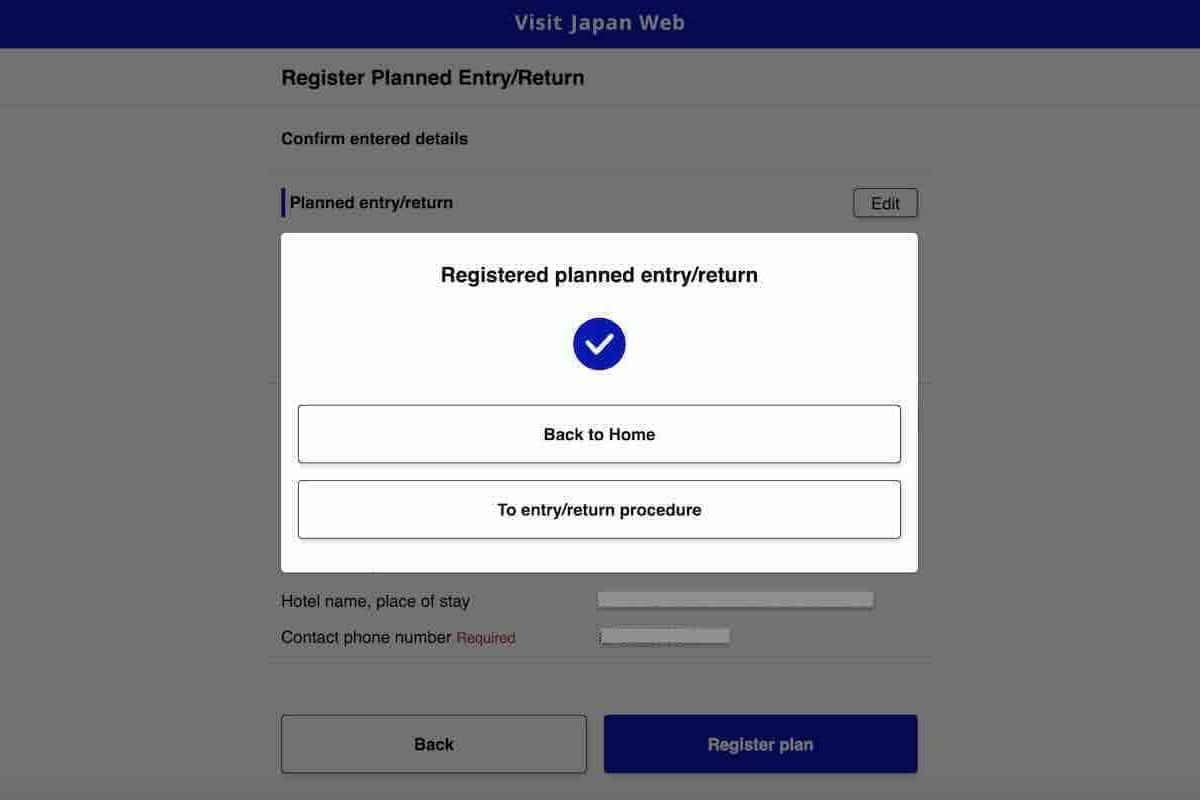1200x800 pixels.
Task: Click empty white space below dialog buttons
Action: coord(599,556)
